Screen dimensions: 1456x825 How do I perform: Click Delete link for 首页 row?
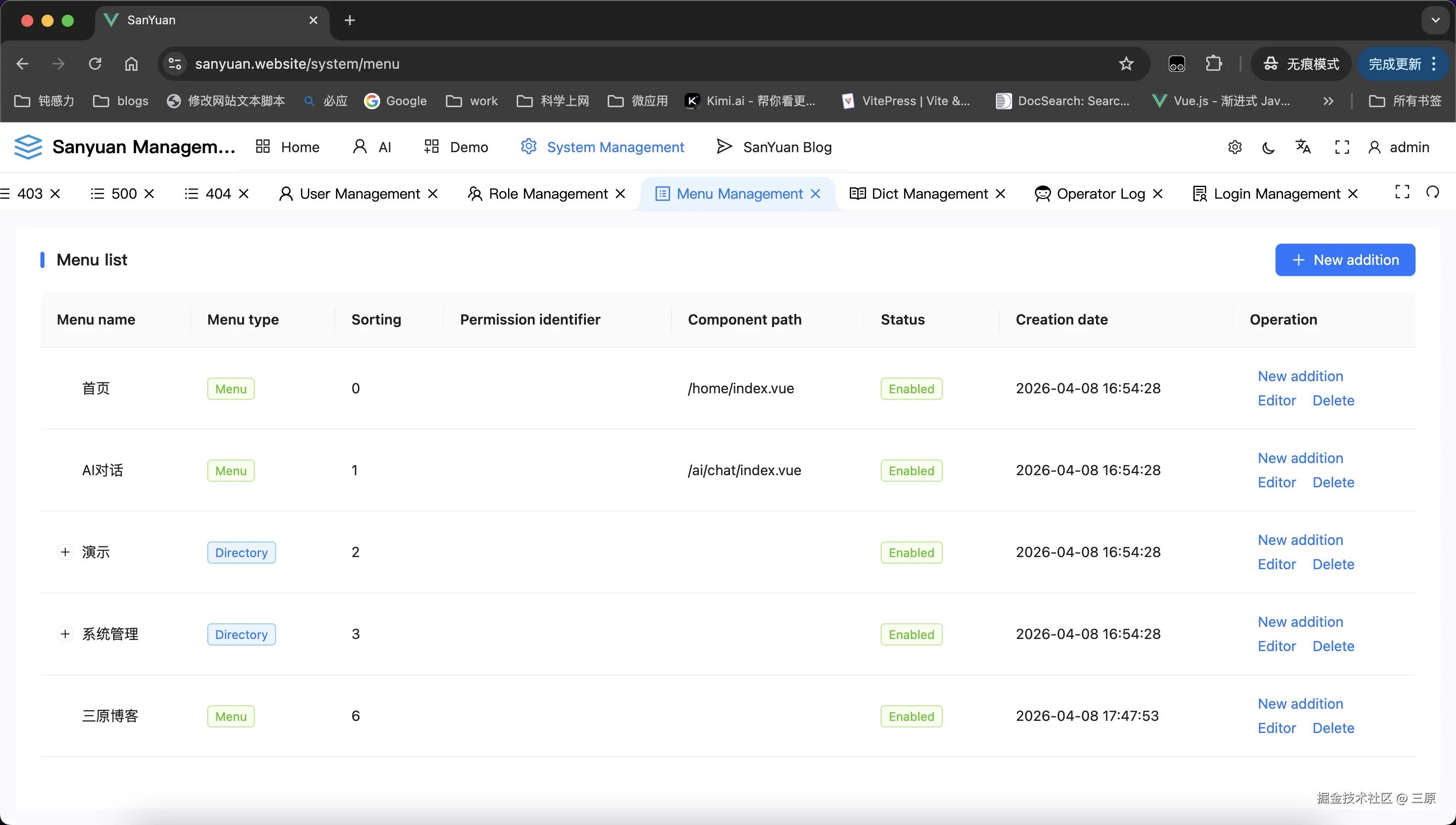click(1333, 400)
